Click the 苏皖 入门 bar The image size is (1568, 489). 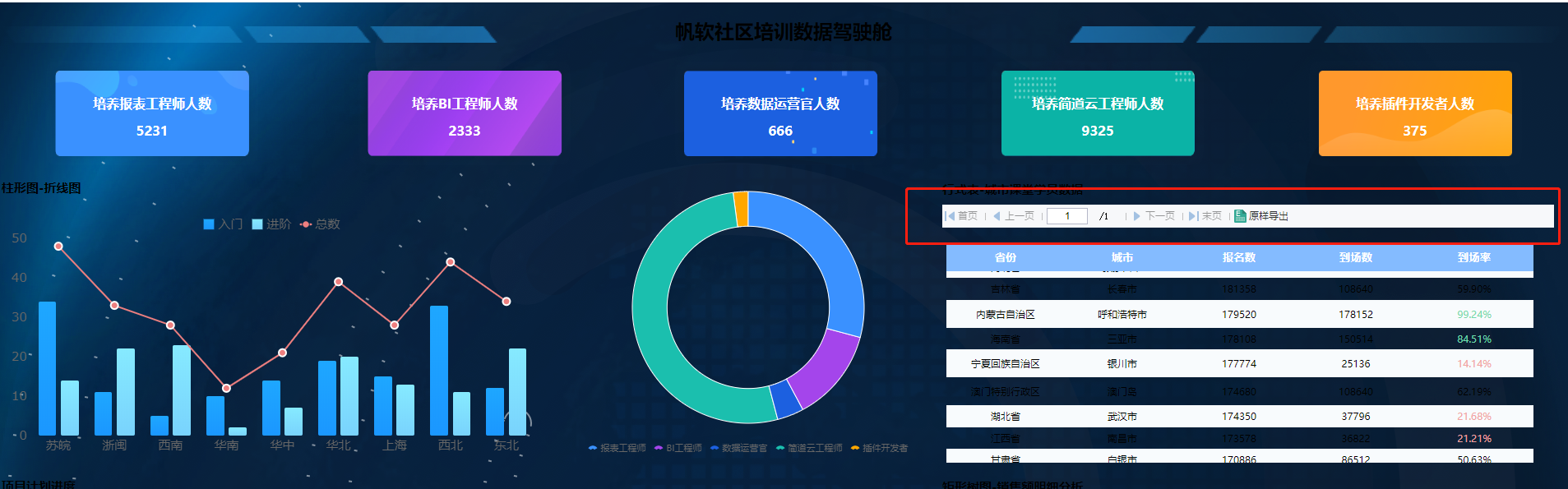click(x=48, y=368)
